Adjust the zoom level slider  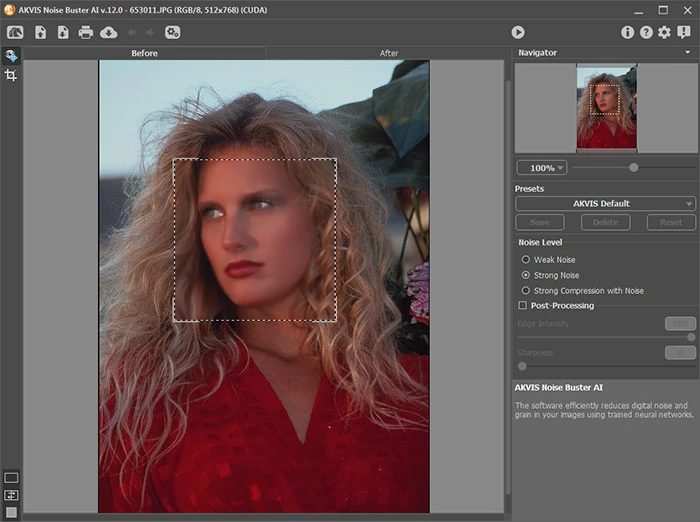pos(633,167)
